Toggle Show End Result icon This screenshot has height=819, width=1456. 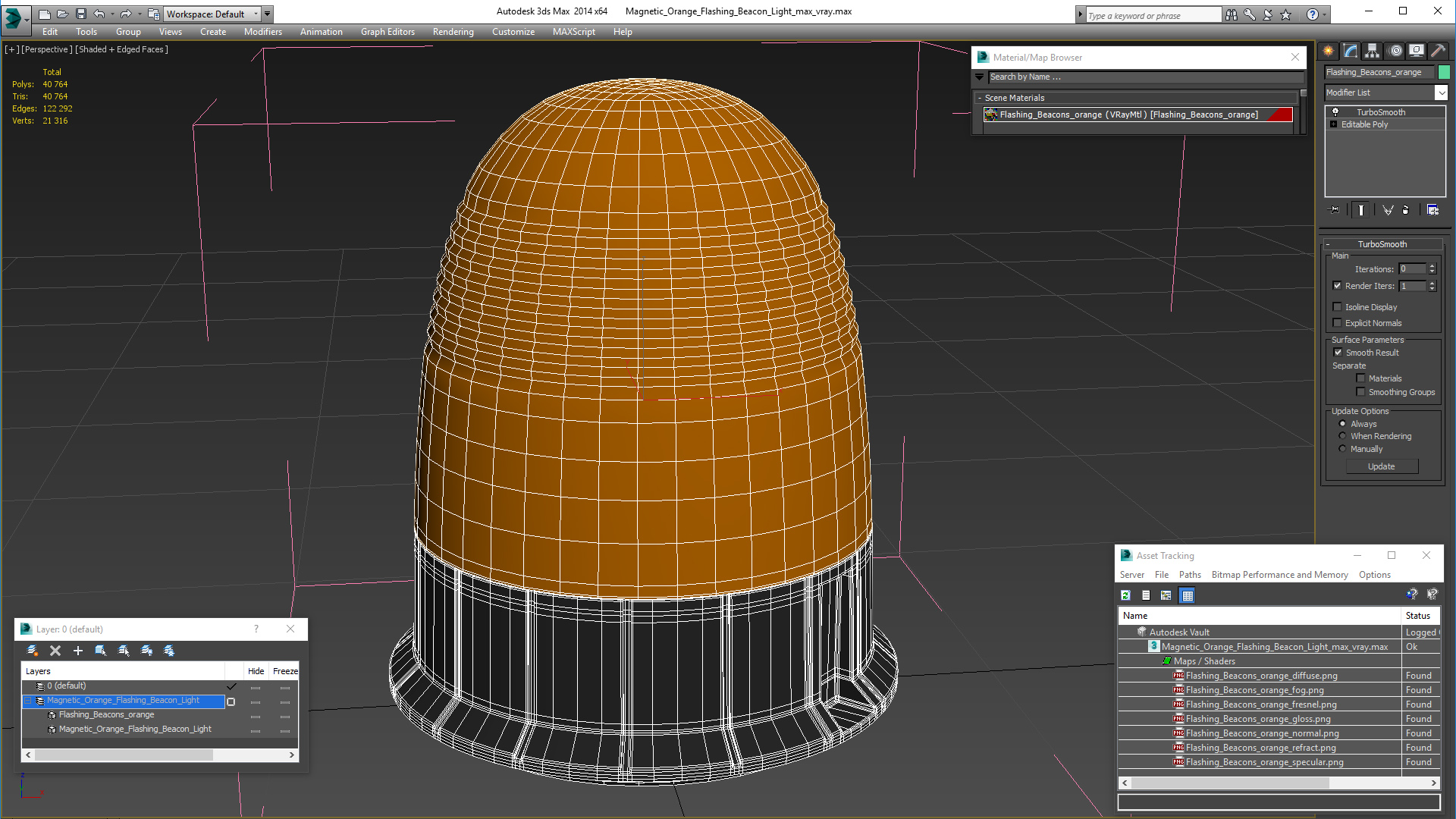tap(1361, 210)
